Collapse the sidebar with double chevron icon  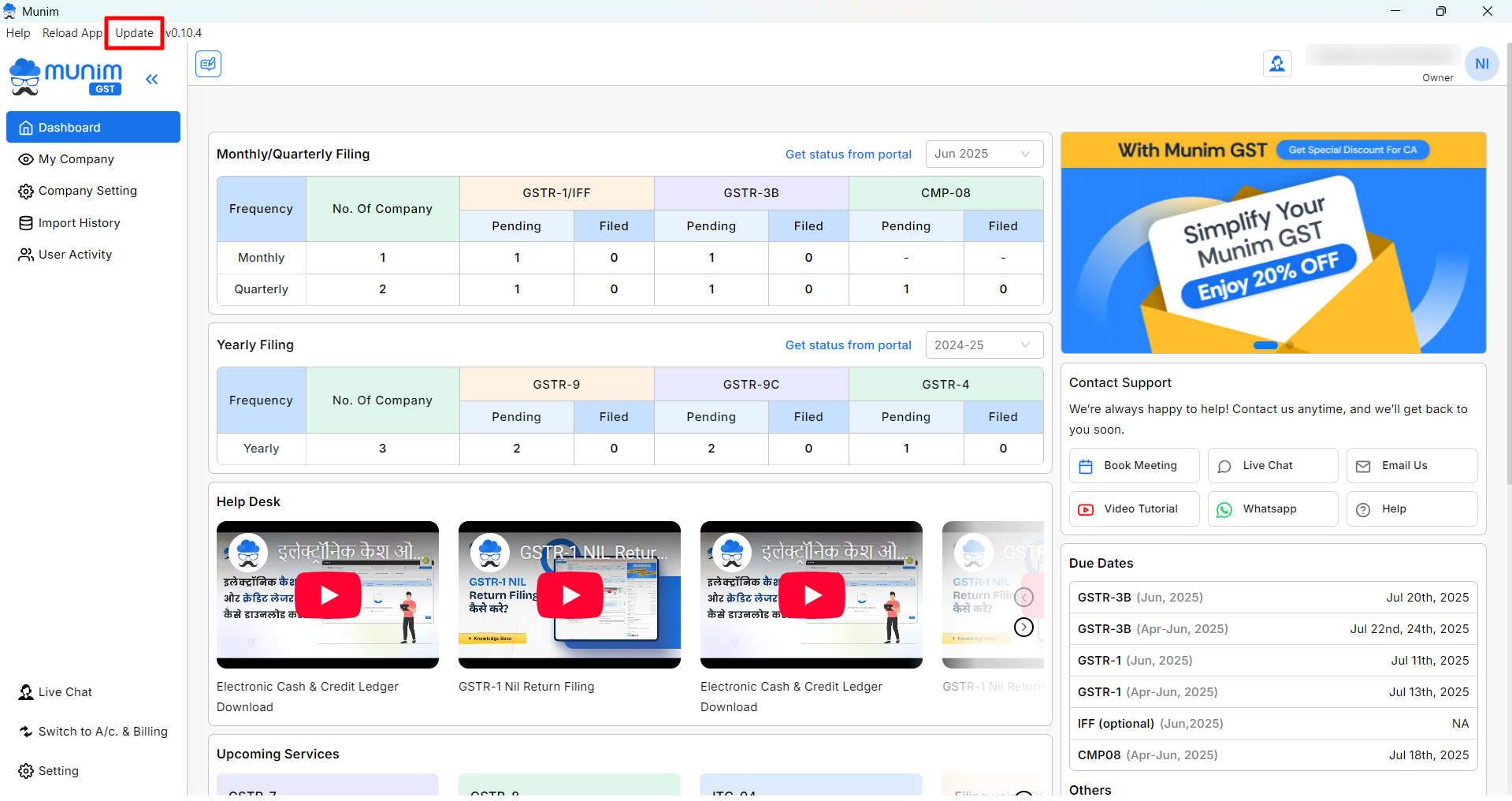(152, 79)
